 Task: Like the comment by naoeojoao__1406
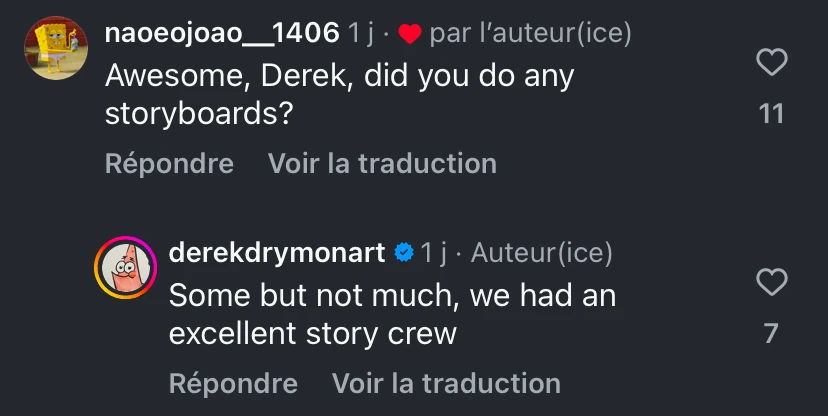(771, 63)
